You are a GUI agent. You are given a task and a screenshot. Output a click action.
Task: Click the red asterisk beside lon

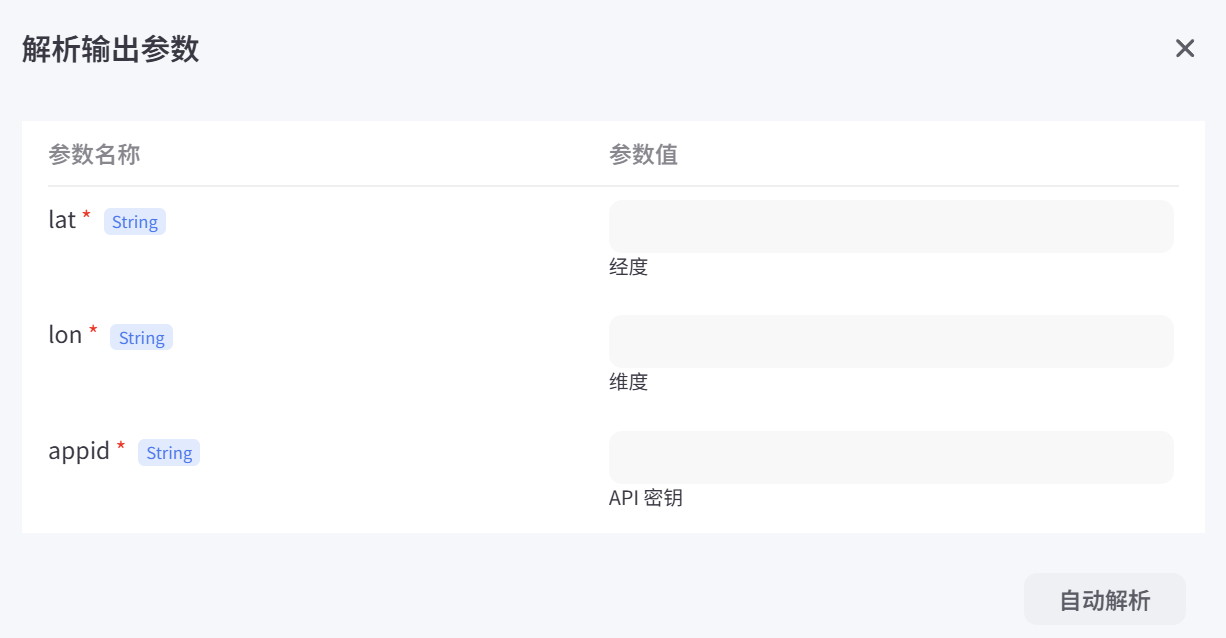click(92, 330)
